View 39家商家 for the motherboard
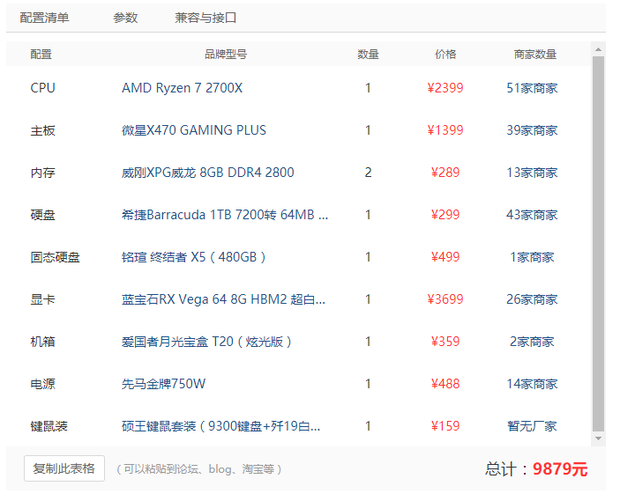The height and width of the screenshot is (501, 620). tap(532, 130)
